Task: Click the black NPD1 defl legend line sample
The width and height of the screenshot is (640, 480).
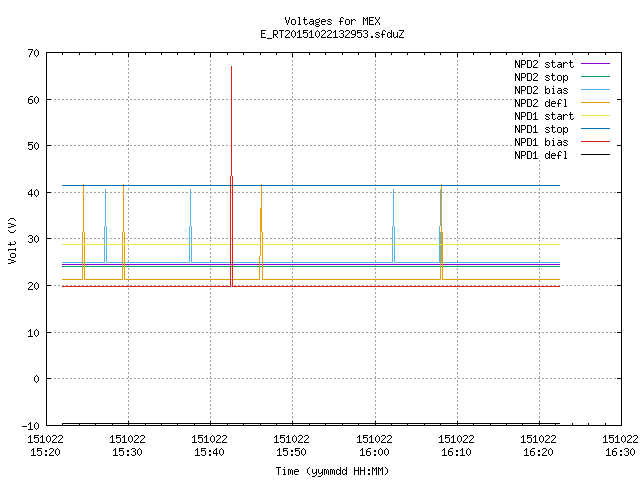Action: click(x=595, y=155)
